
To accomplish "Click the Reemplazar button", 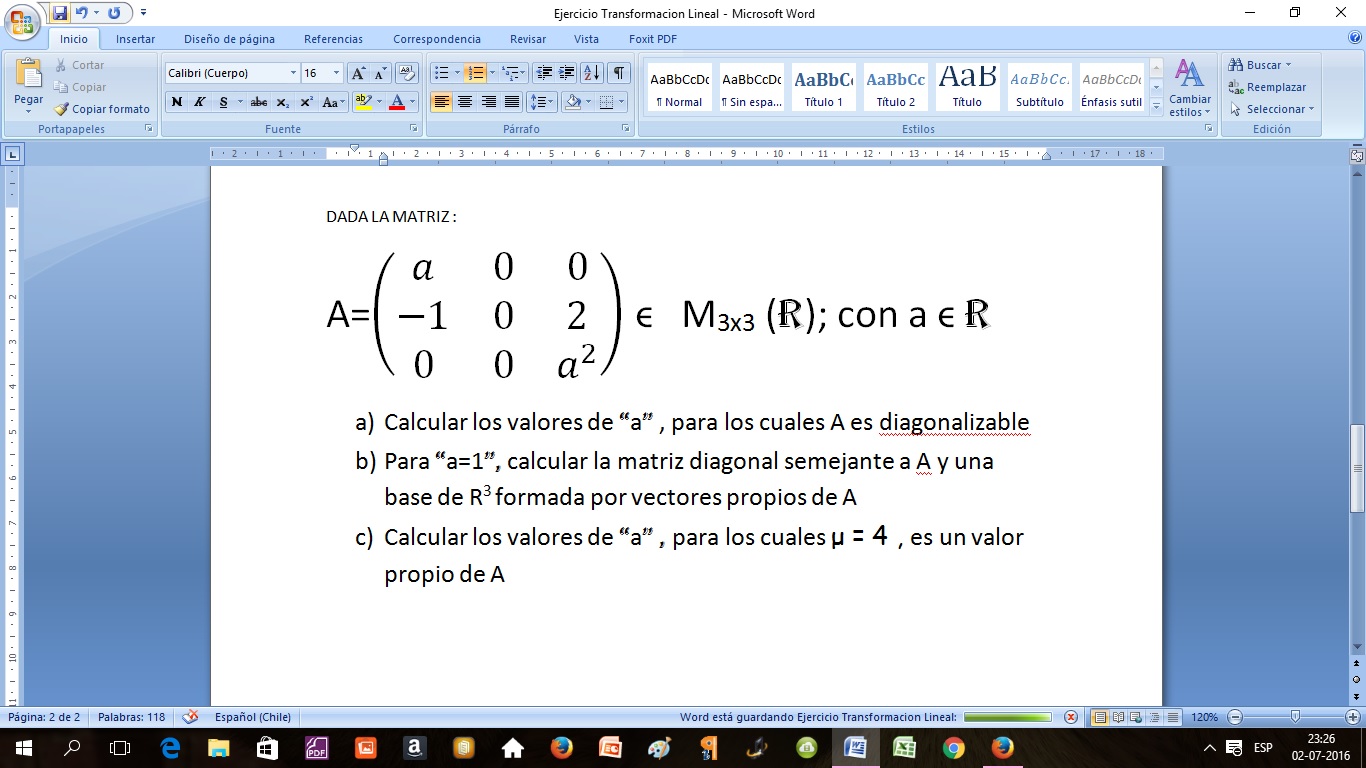I will (1268, 87).
